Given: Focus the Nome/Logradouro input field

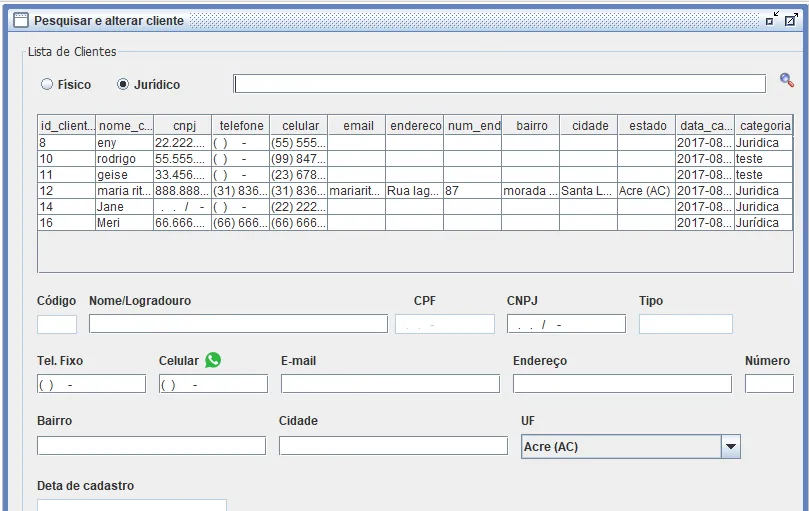Looking at the screenshot, I should click(238, 324).
